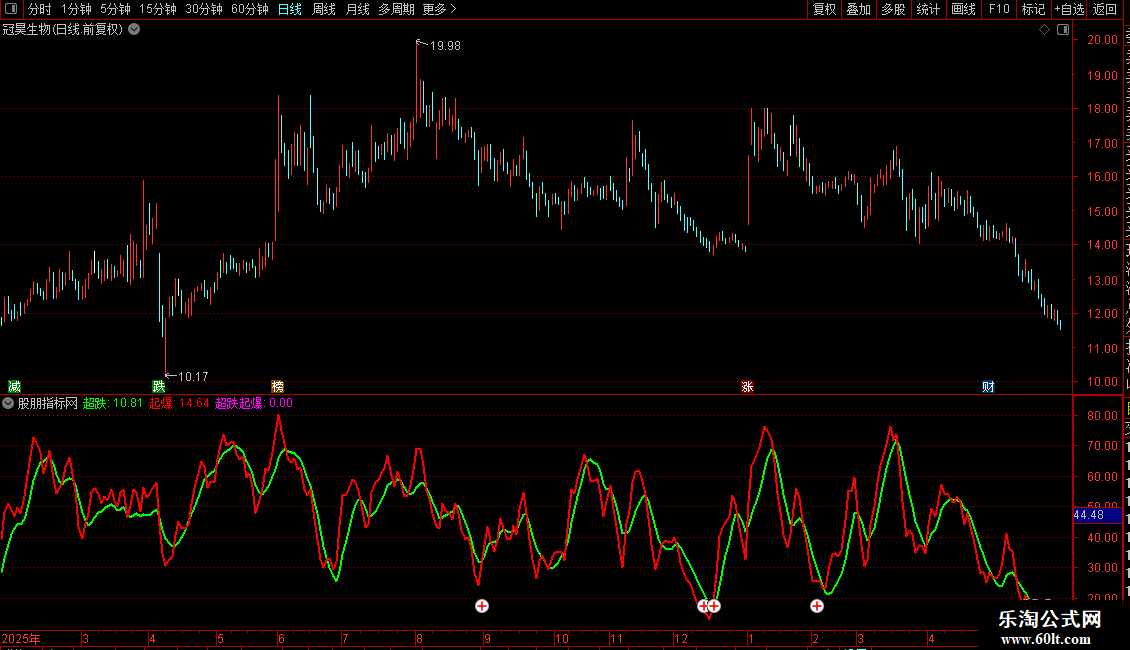
Task: Click the green 减 event marker
Action: click(14, 387)
